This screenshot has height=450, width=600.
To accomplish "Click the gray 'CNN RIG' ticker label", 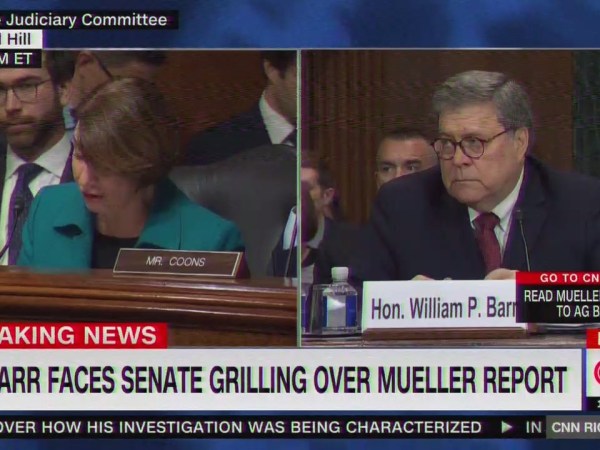I will click(x=573, y=427).
